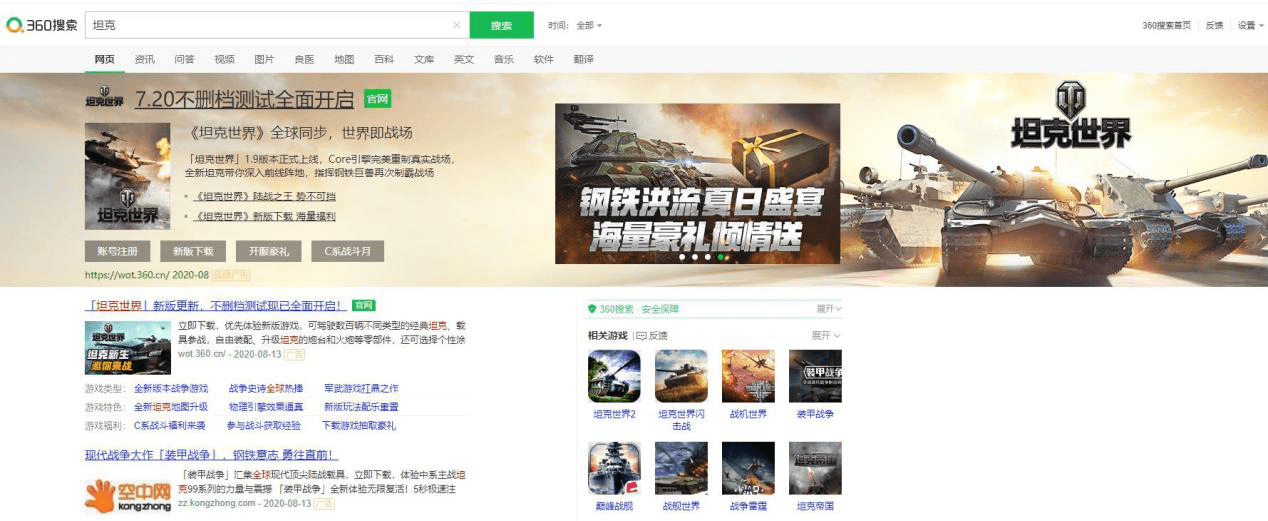Clear the search box with the X icon
Screen dimensions: 1268x521
point(457,25)
